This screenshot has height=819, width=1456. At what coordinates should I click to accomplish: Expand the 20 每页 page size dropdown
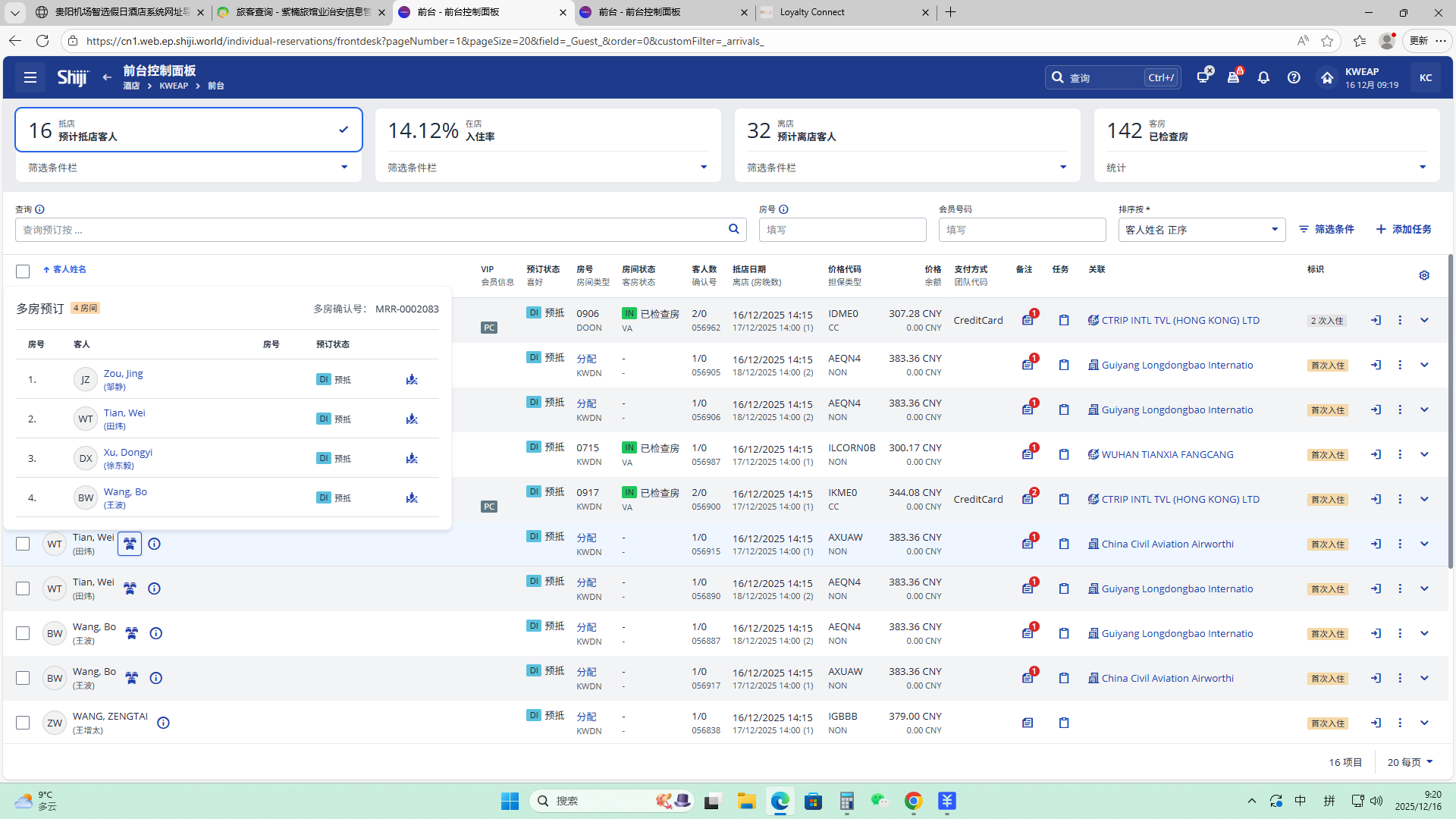(x=1410, y=762)
